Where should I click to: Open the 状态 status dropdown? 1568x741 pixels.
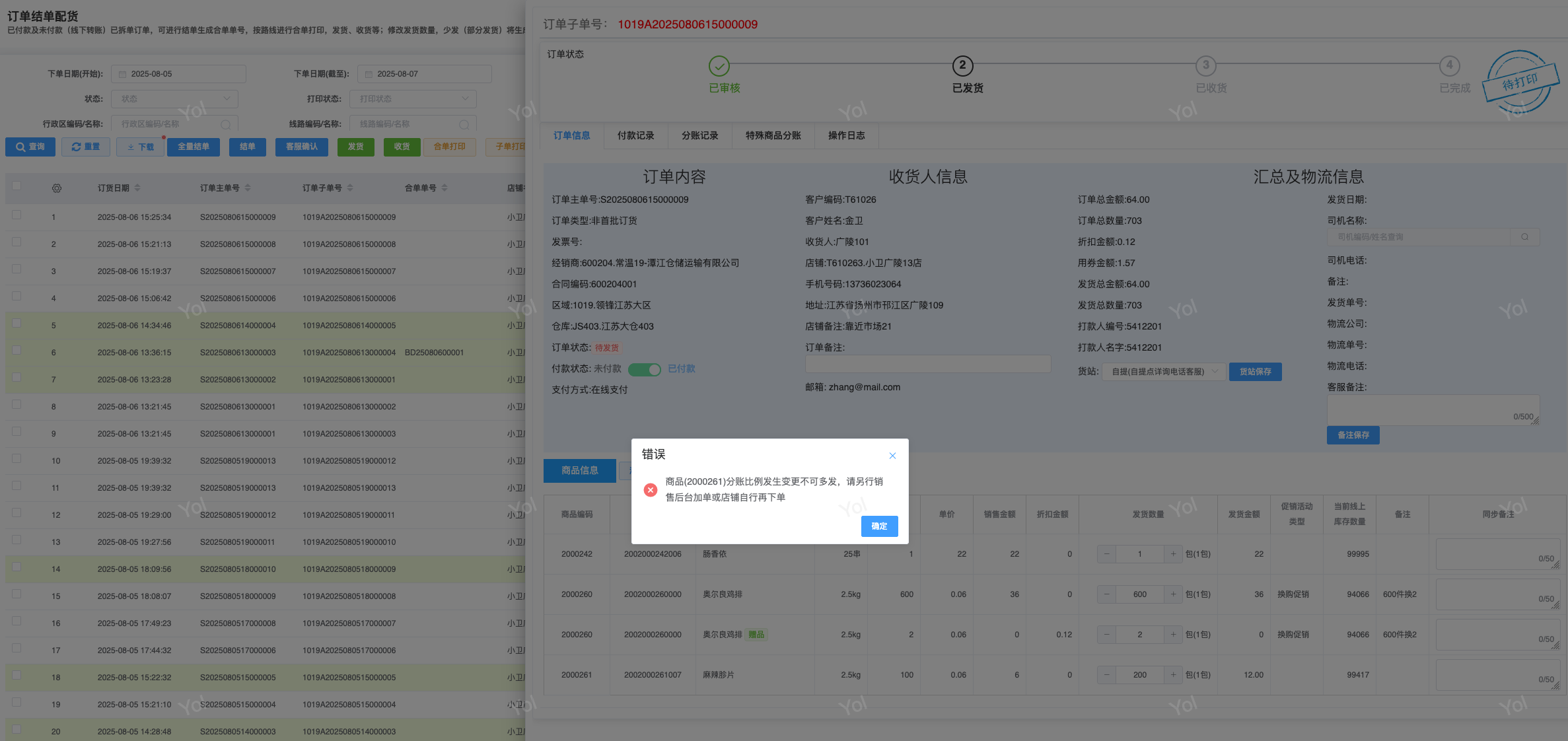pyautogui.click(x=174, y=99)
